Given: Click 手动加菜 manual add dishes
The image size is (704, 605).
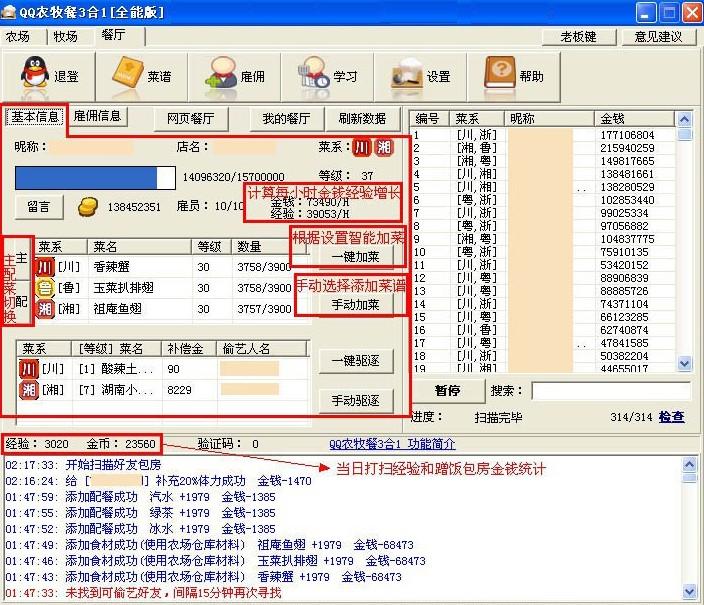Looking at the screenshot, I should (x=356, y=305).
